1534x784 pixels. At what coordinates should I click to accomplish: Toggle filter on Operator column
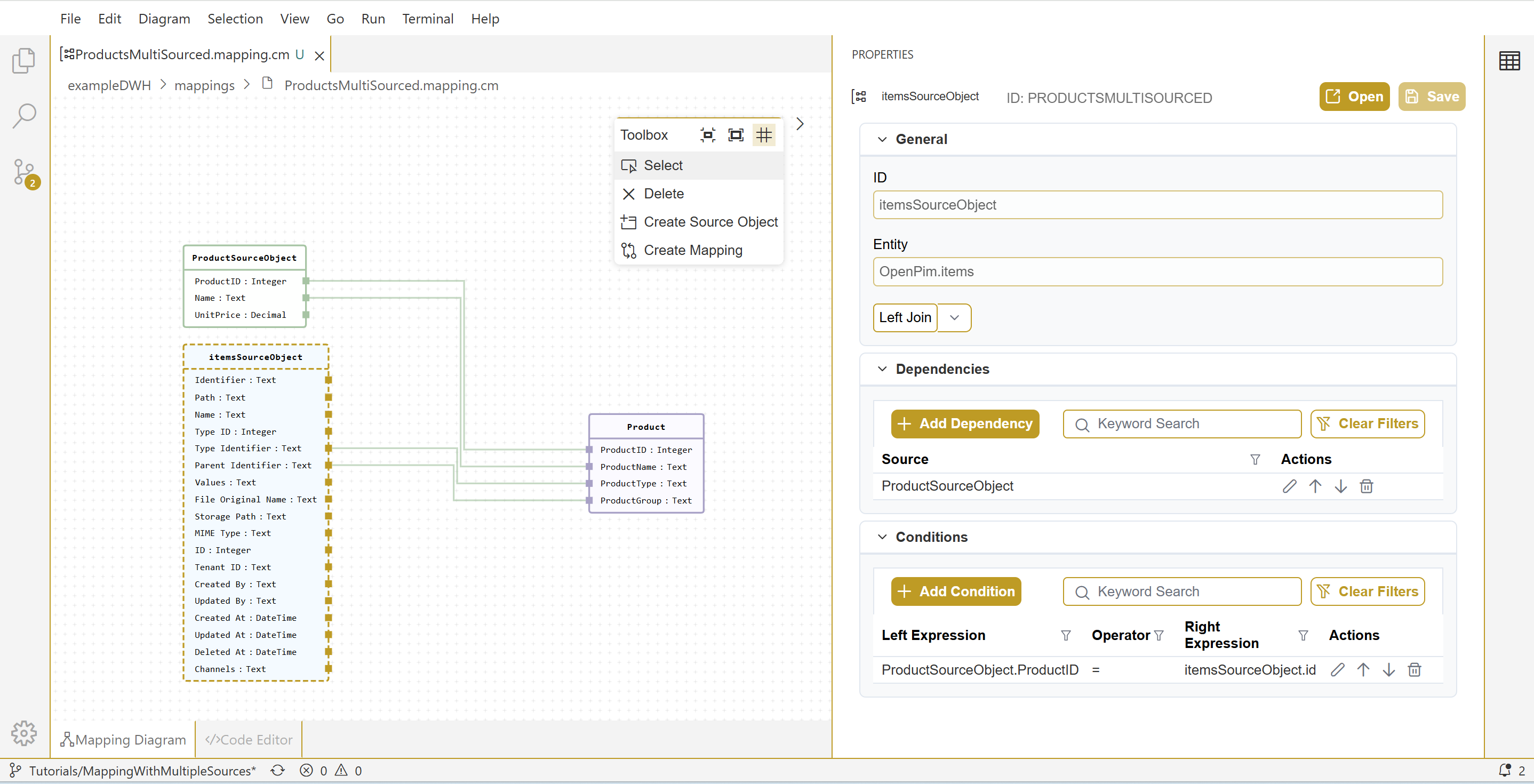point(1159,636)
